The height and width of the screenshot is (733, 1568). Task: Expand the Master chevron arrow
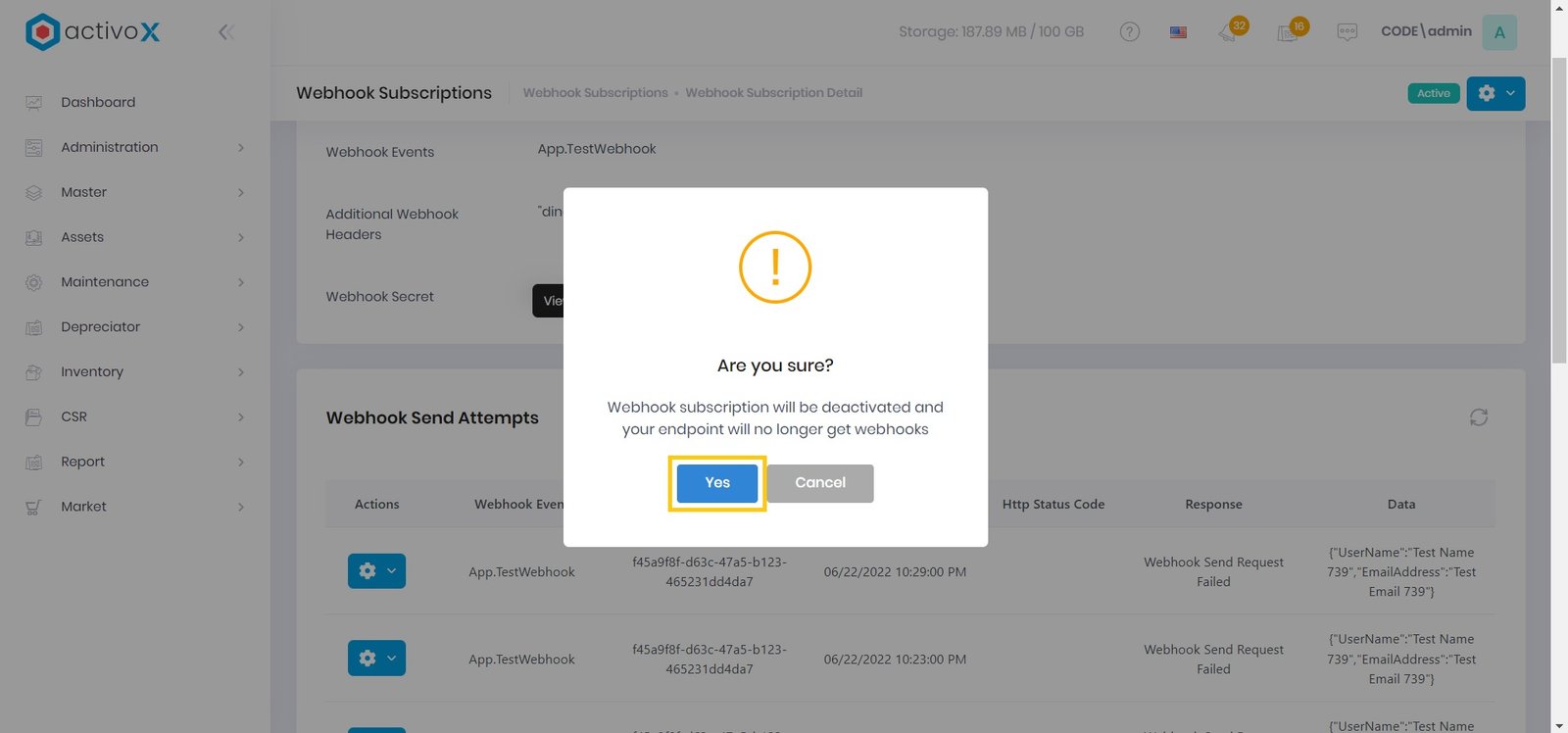241,192
